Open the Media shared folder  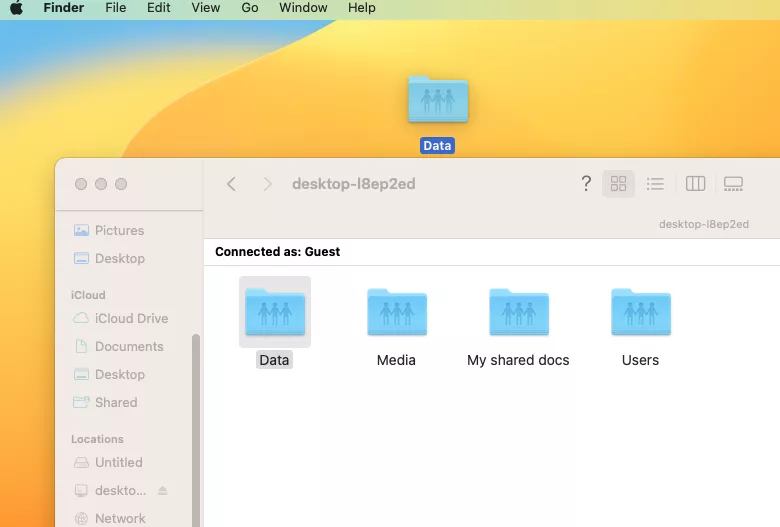pyautogui.click(x=396, y=313)
